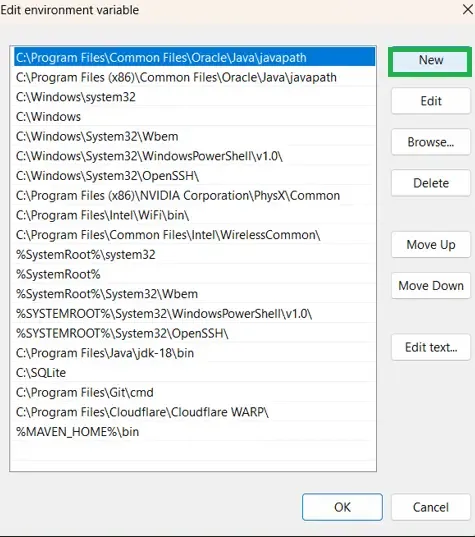Select the jdk-18\bin path entry
The image size is (475, 537).
193,353
